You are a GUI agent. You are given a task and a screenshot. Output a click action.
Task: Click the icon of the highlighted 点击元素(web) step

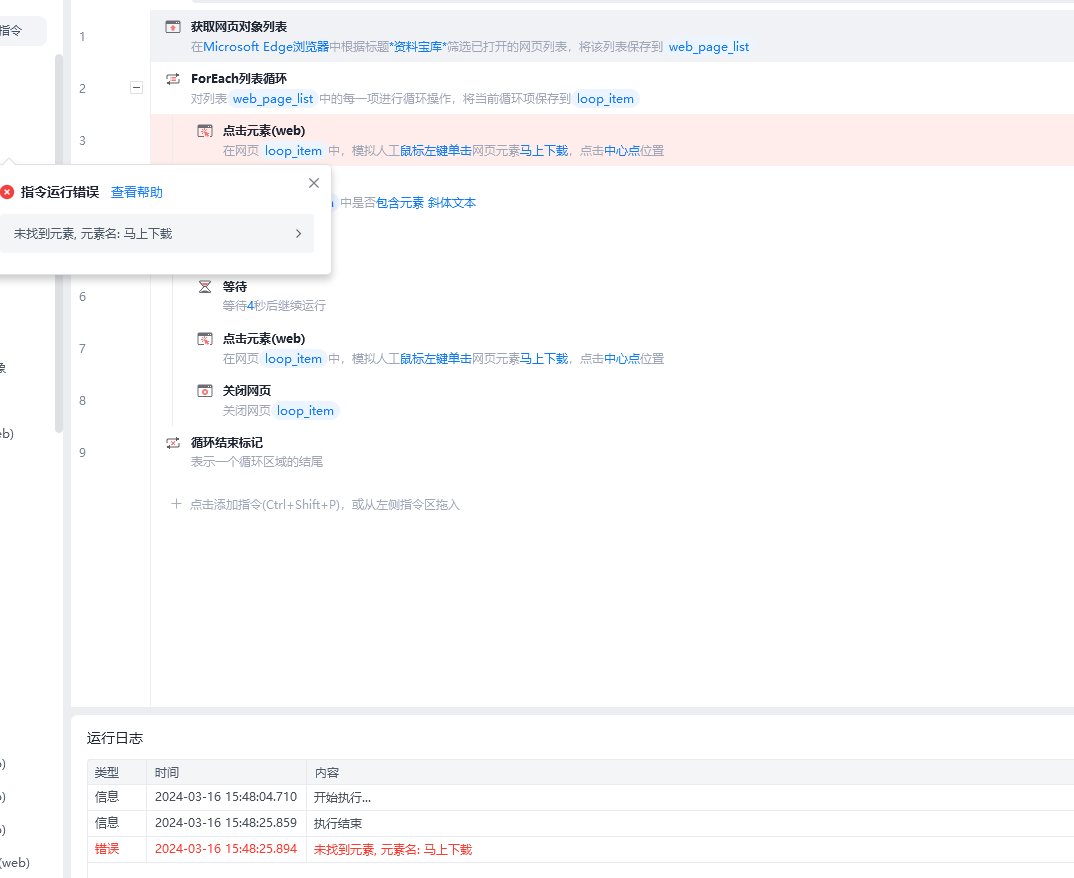coord(205,131)
